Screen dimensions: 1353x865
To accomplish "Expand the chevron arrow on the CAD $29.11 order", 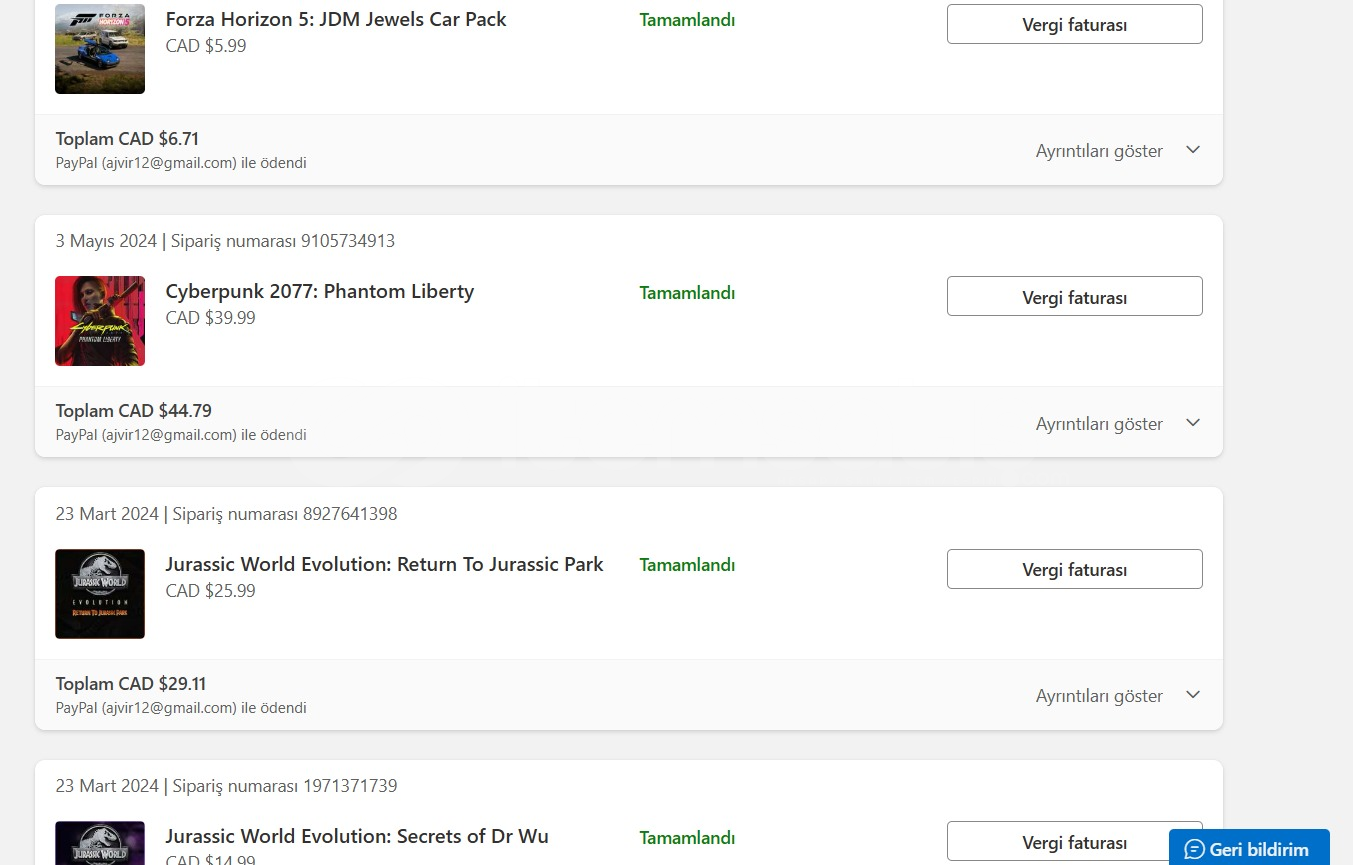I will pos(1192,695).
